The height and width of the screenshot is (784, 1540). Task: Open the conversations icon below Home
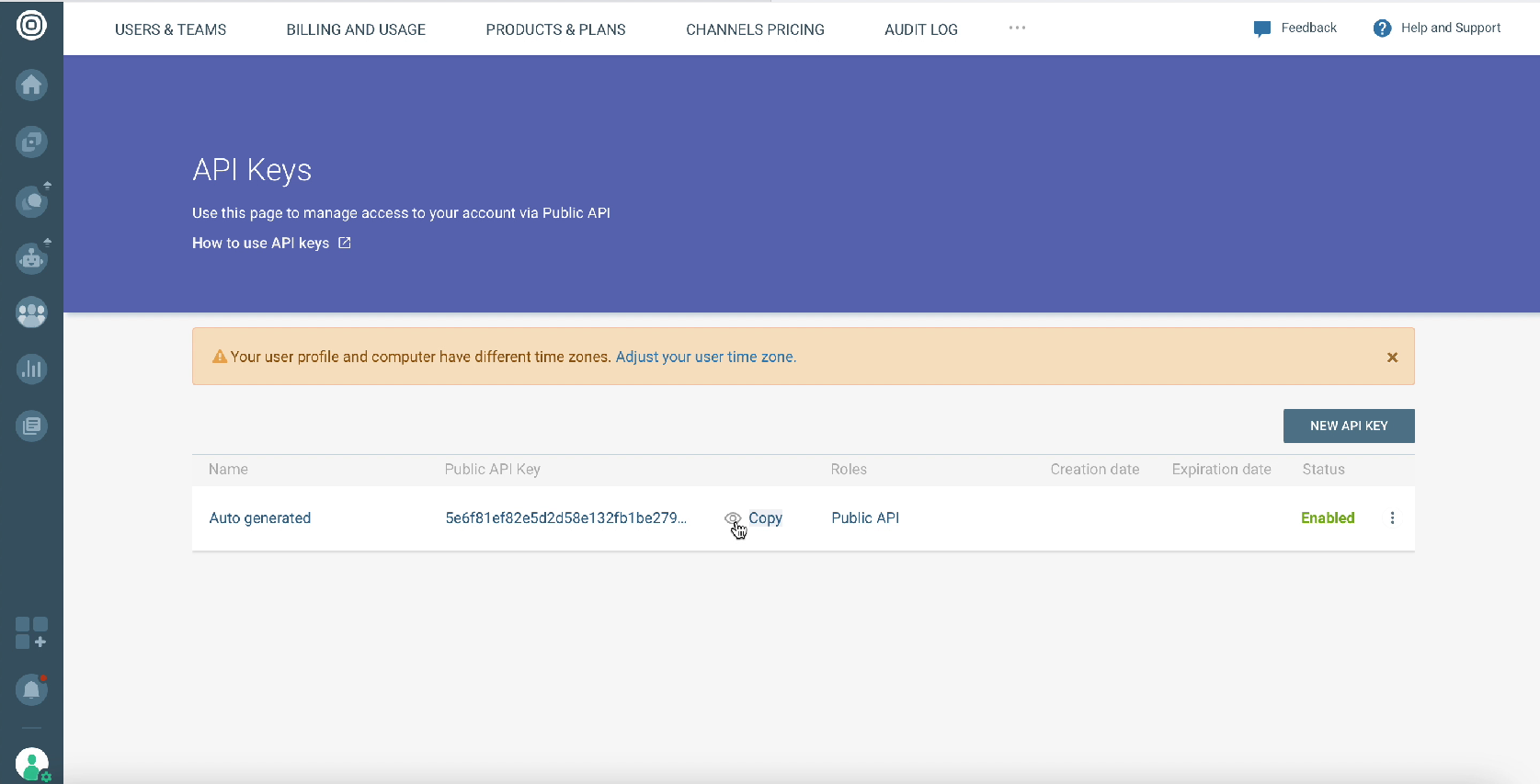[x=31, y=142]
